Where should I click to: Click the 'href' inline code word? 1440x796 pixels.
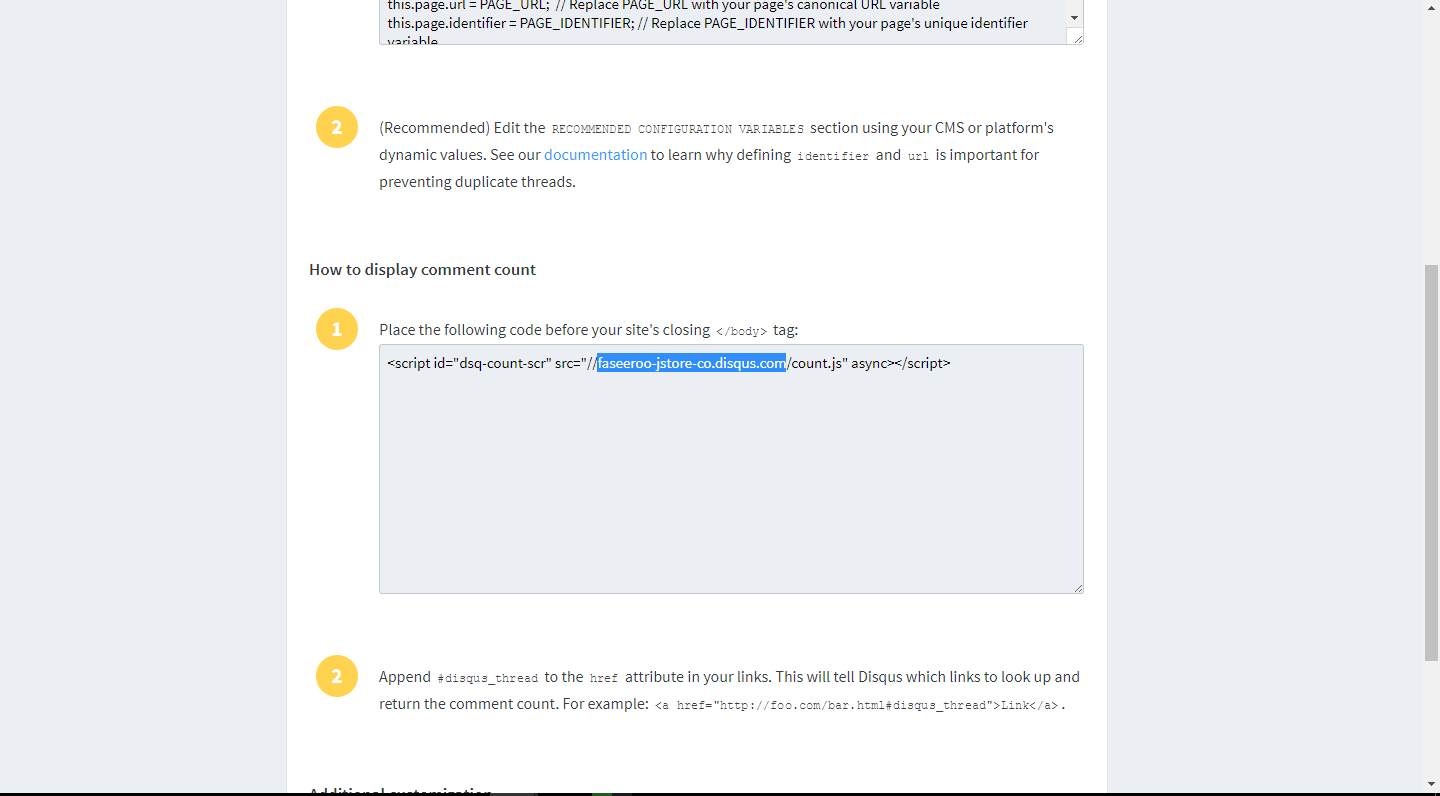[x=604, y=678]
